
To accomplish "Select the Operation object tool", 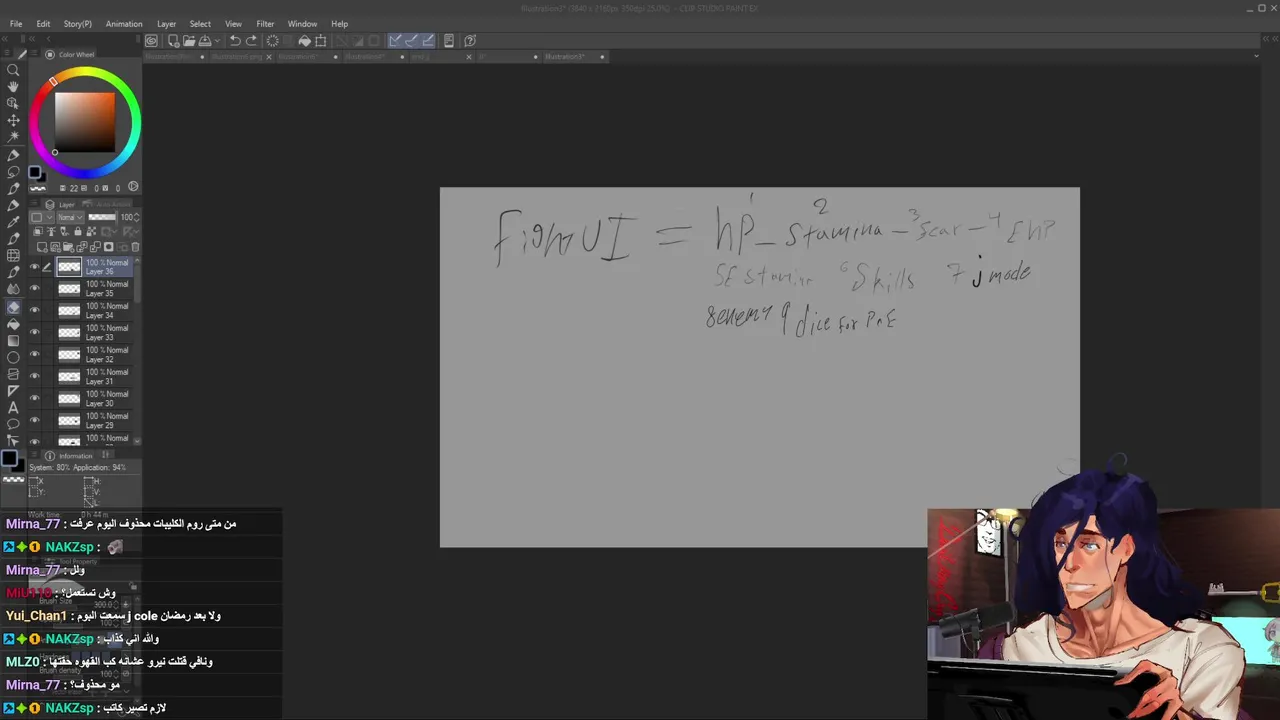I will point(13,103).
